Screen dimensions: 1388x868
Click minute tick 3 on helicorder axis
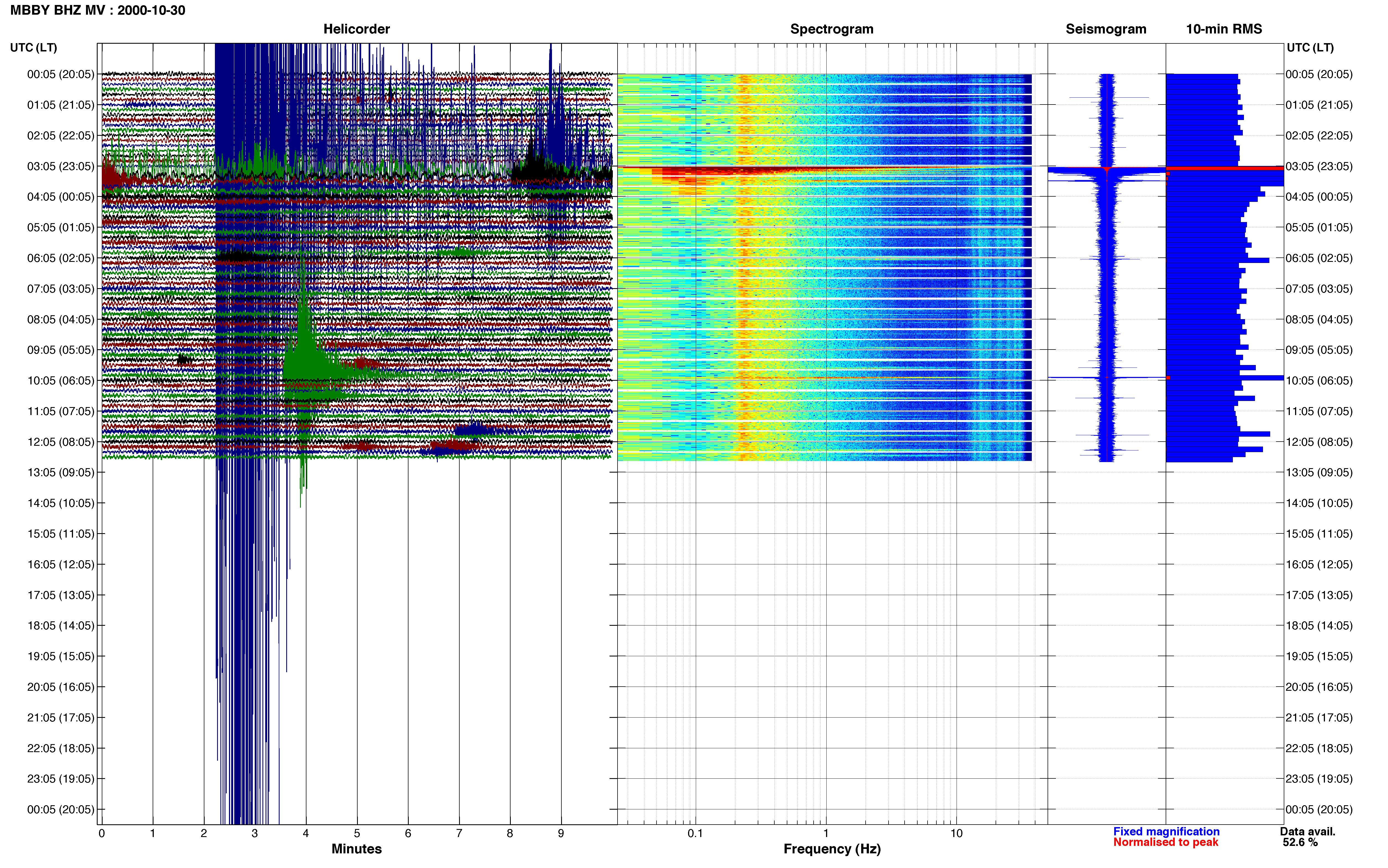tap(255, 833)
